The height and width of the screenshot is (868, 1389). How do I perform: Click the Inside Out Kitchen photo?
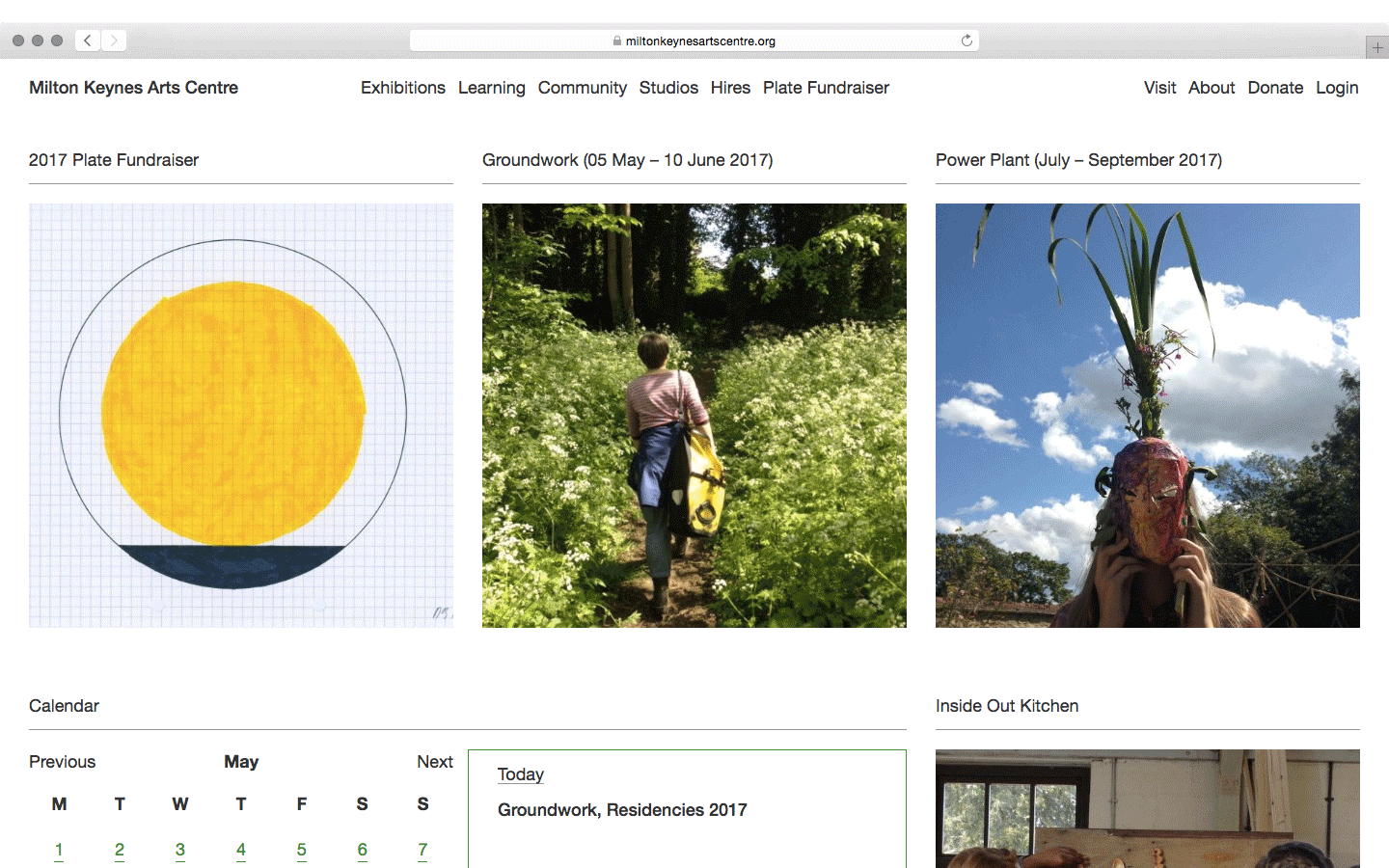tap(1148, 809)
